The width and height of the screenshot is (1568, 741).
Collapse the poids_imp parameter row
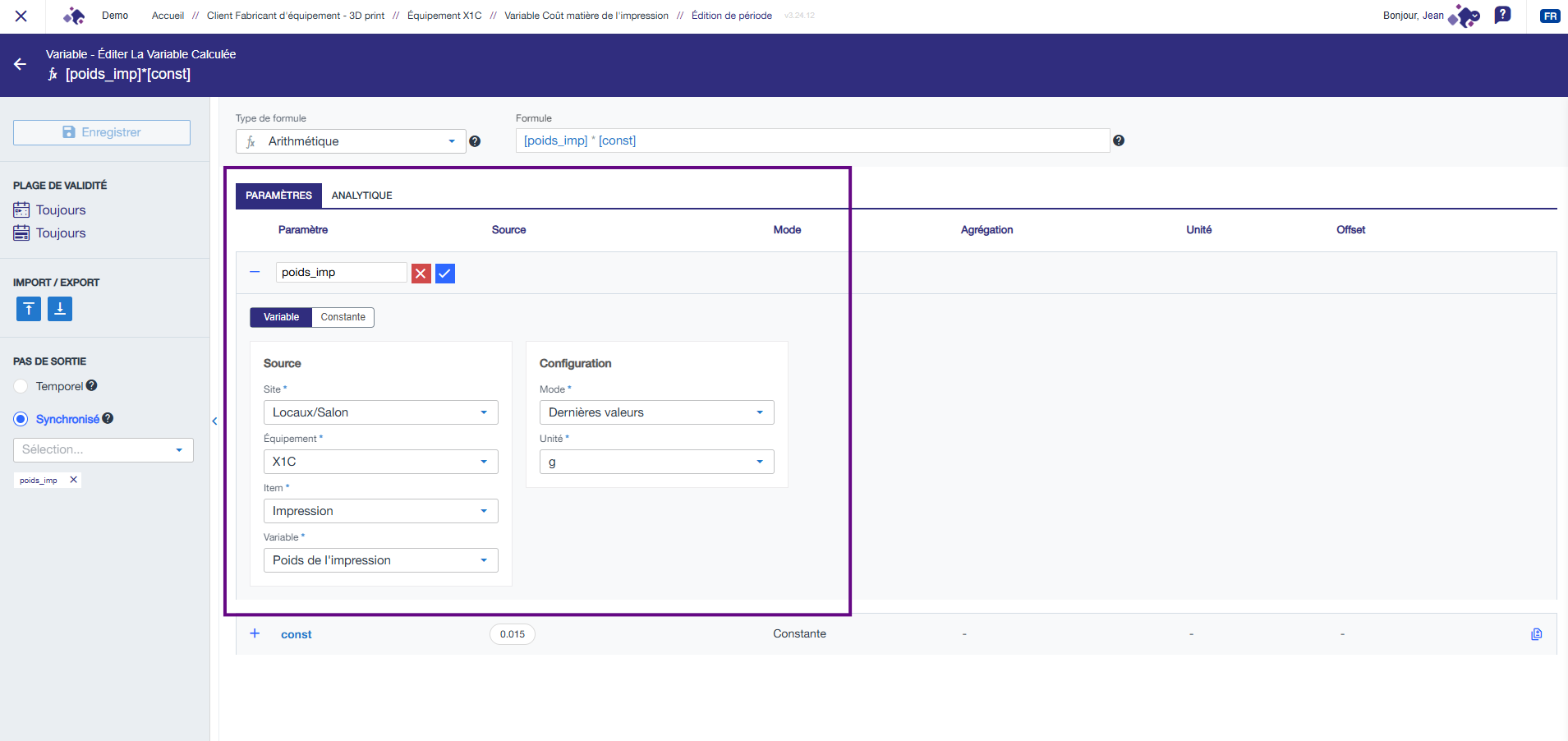point(255,272)
